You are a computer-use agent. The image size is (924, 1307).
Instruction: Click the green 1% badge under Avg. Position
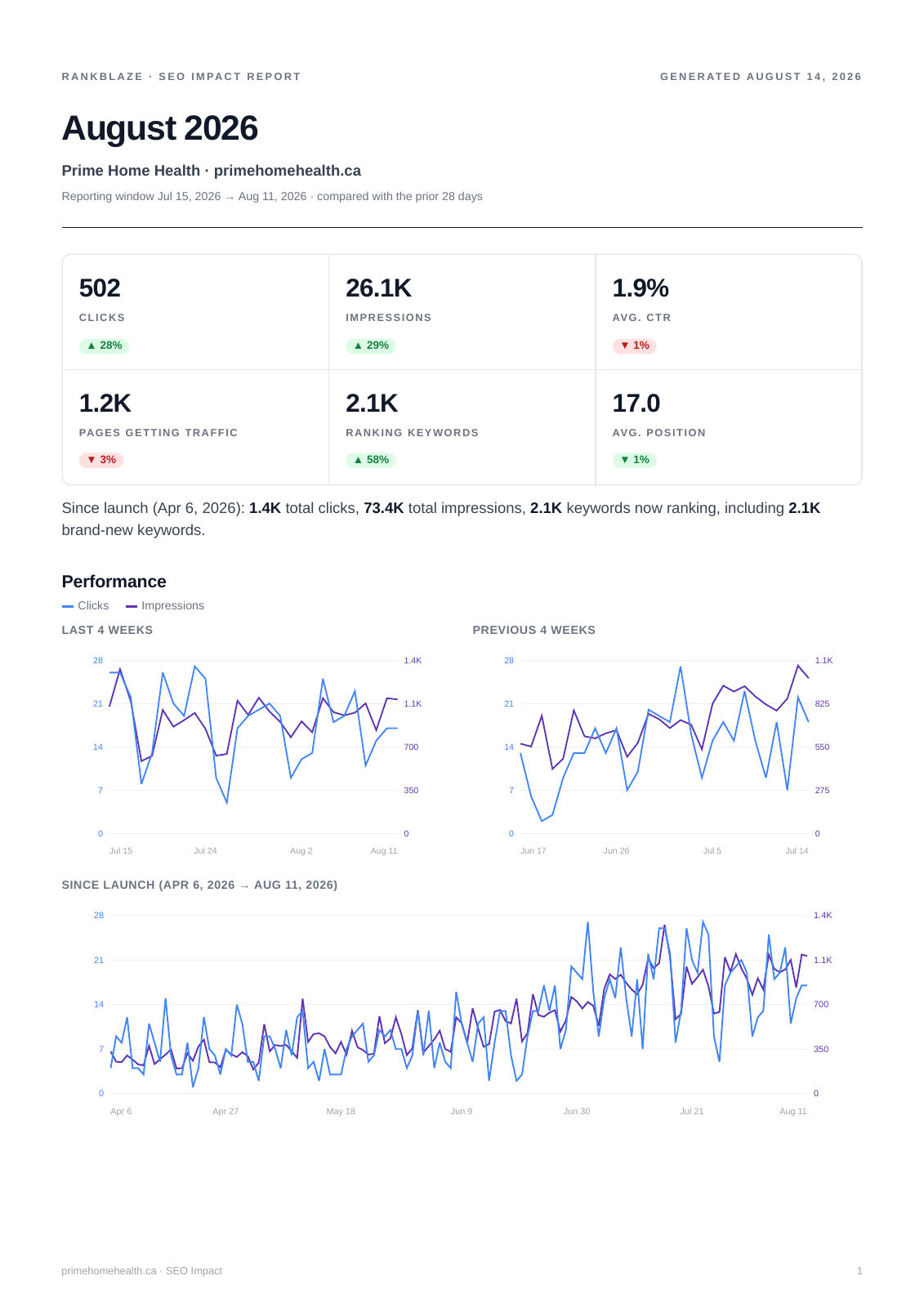[635, 460]
